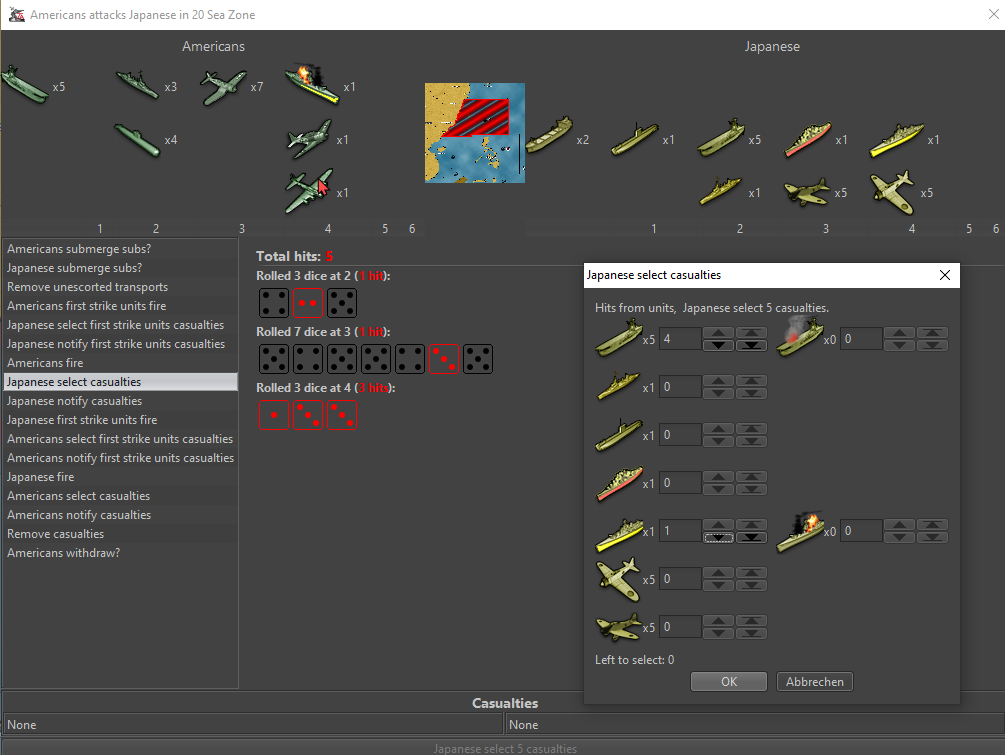This screenshot has width=1005, height=755.
Task: Confirm casualties with OK button
Action: (729, 682)
